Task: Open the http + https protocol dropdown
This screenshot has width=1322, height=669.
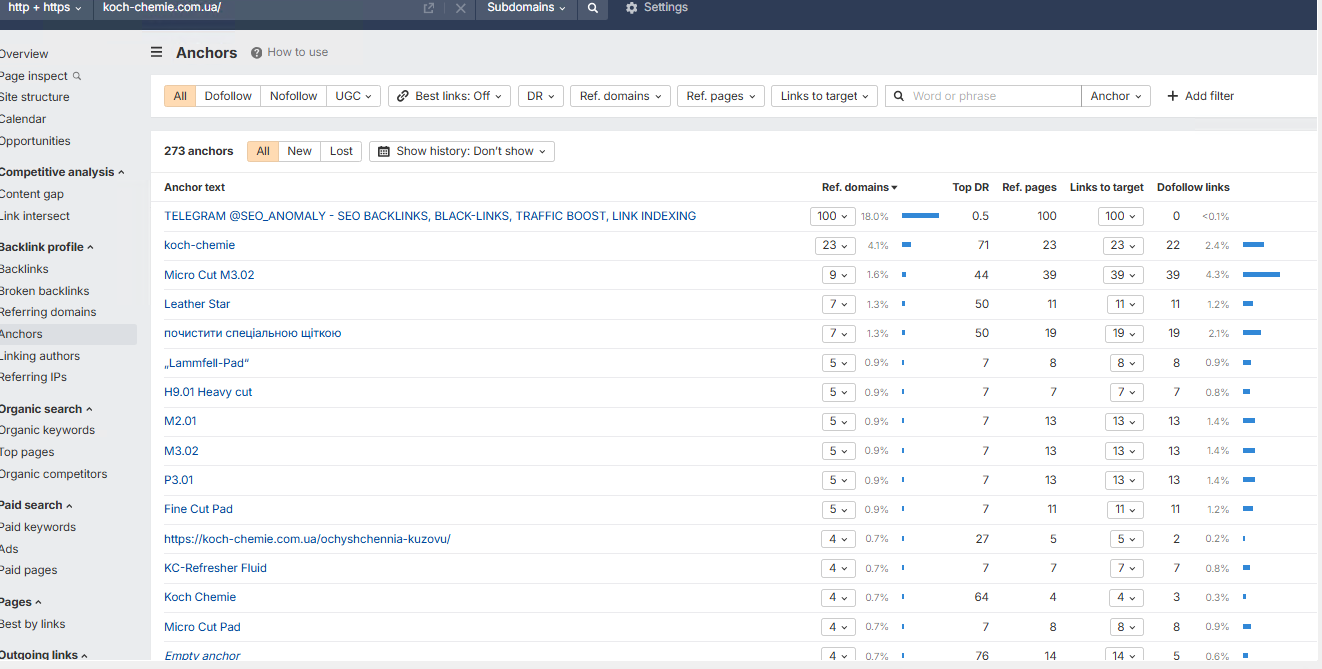Action: pyautogui.click(x=45, y=8)
